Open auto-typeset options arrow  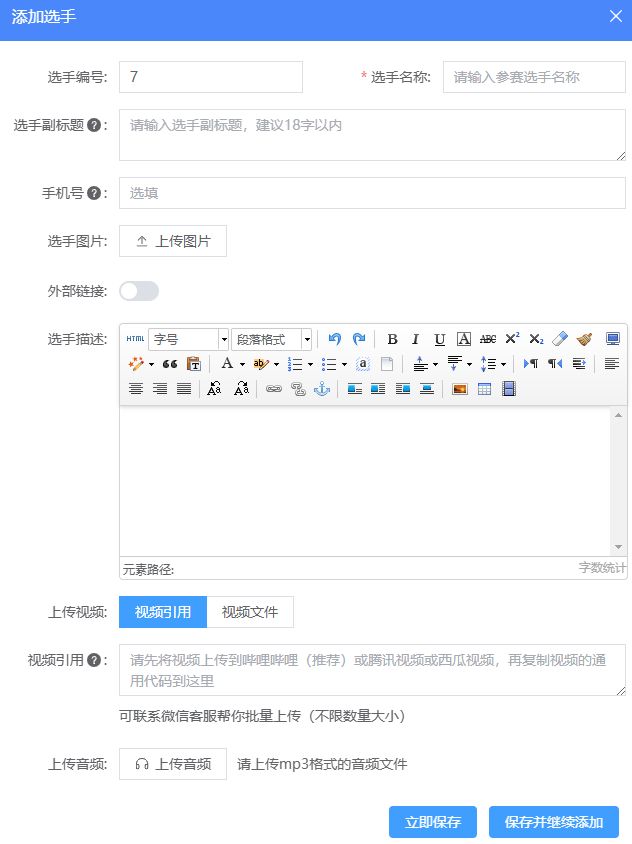[151, 364]
